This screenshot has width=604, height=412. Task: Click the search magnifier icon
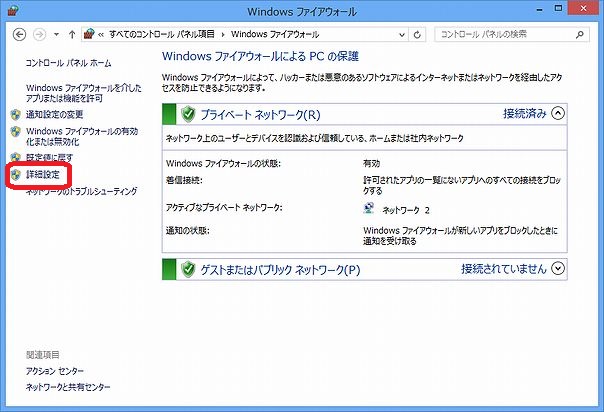tap(580, 35)
